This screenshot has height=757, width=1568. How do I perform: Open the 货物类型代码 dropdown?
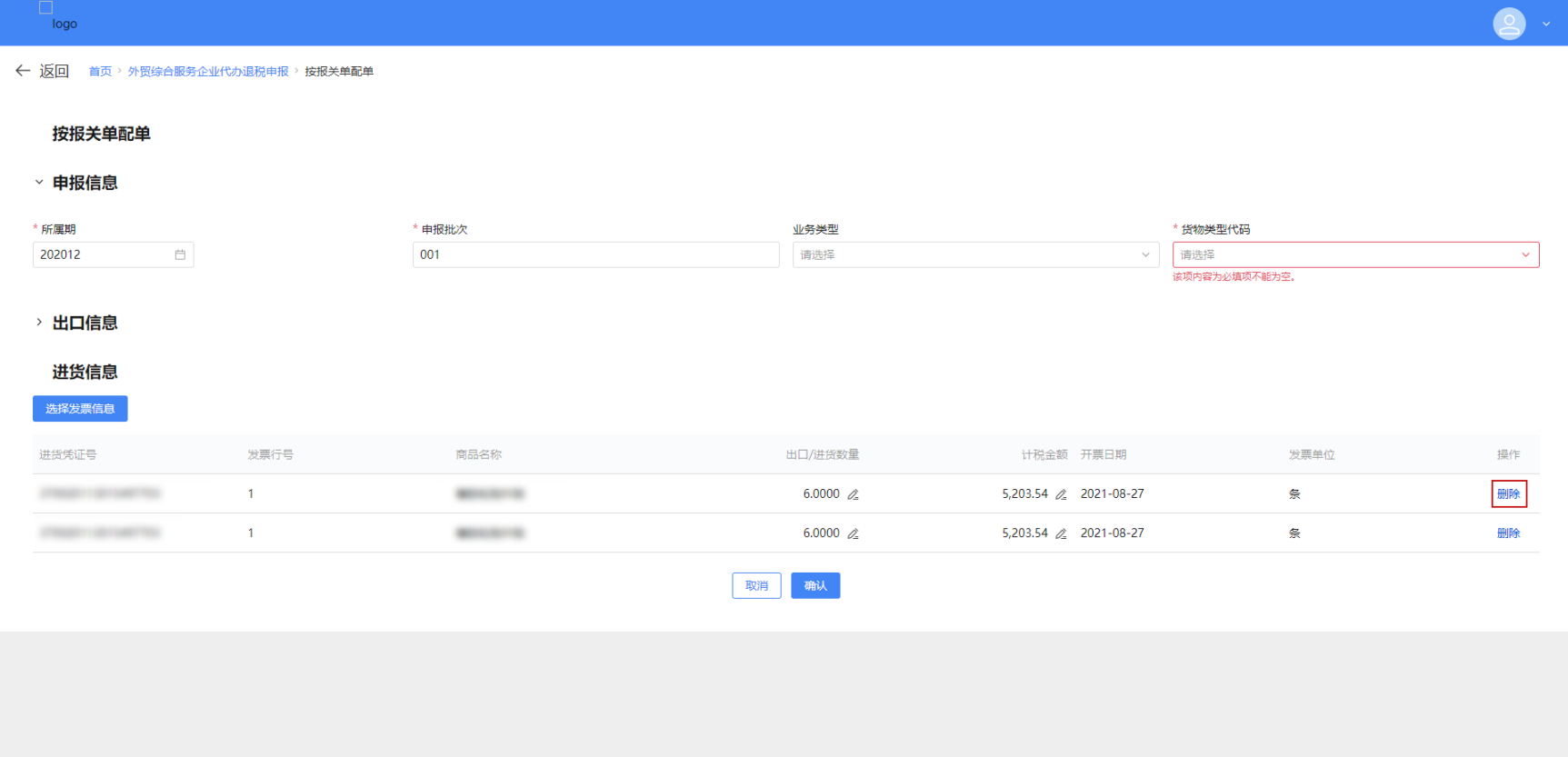1354,255
